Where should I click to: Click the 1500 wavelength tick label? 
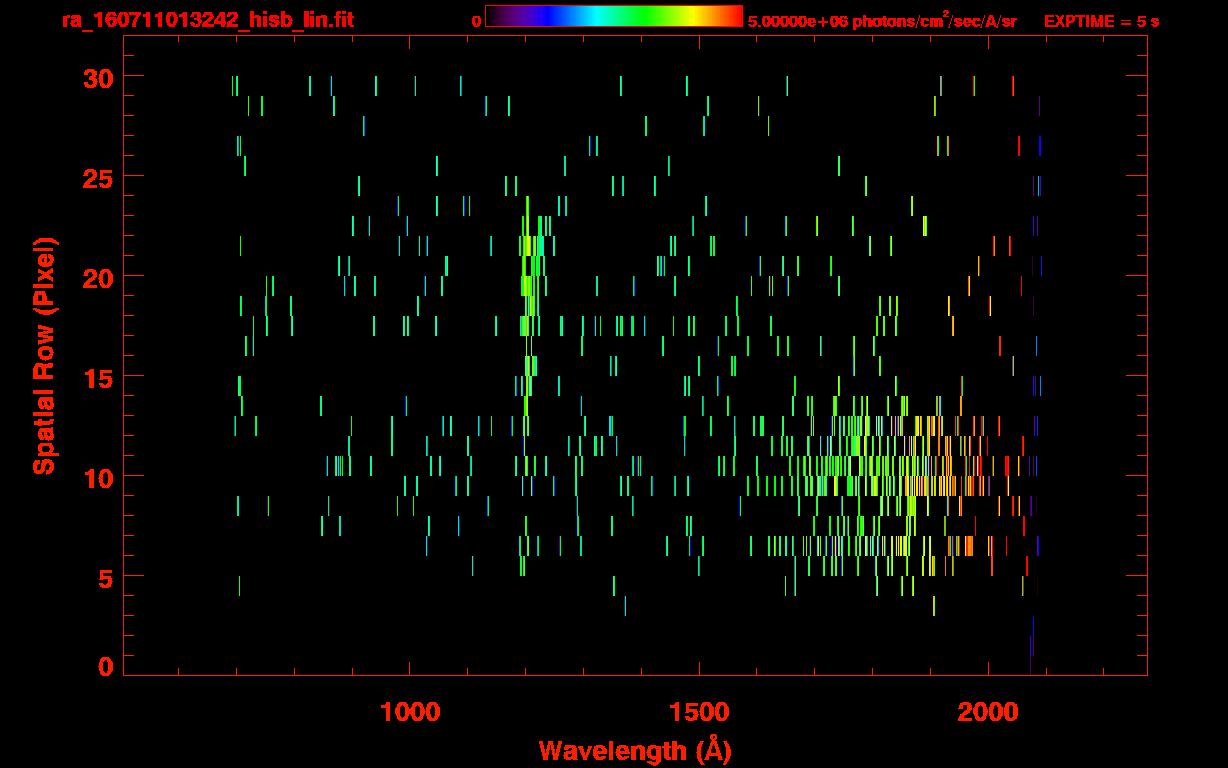pyautogui.click(x=699, y=712)
